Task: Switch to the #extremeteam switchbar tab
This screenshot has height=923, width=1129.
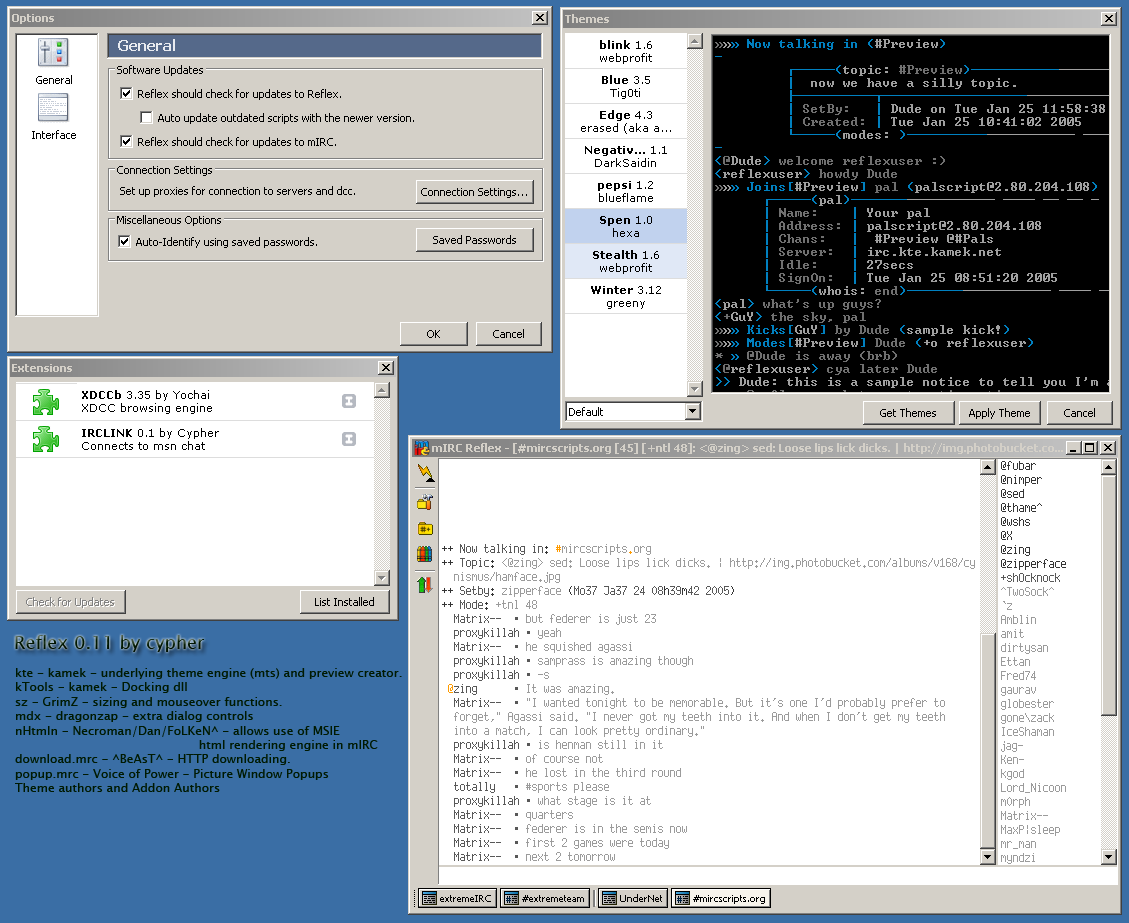Action: click(x=545, y=898)
